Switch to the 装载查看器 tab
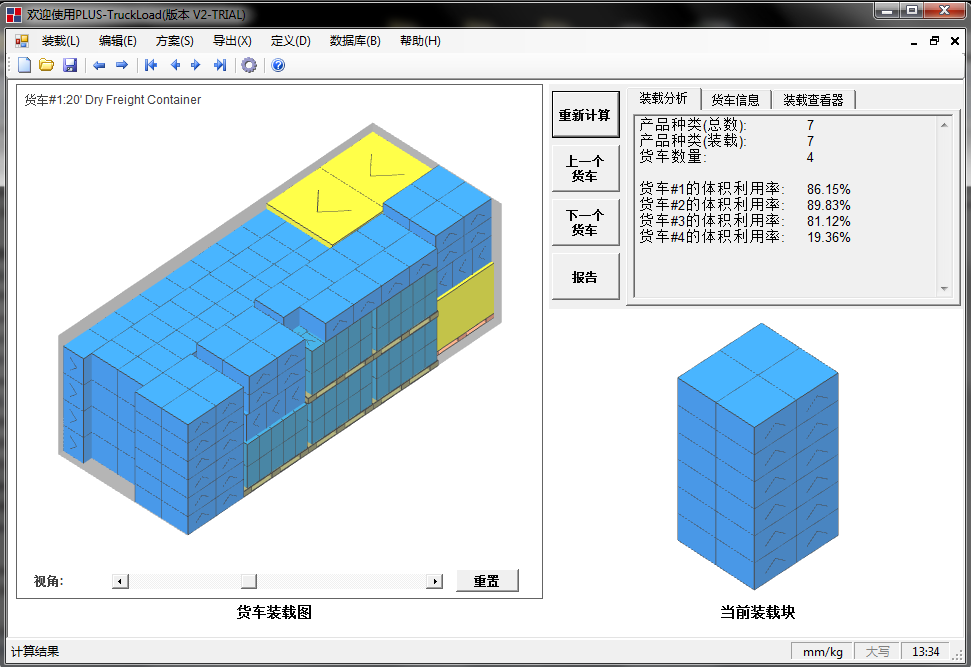This screenshot has height=667, width=971. pyautogui.click(x=815, y=99)
